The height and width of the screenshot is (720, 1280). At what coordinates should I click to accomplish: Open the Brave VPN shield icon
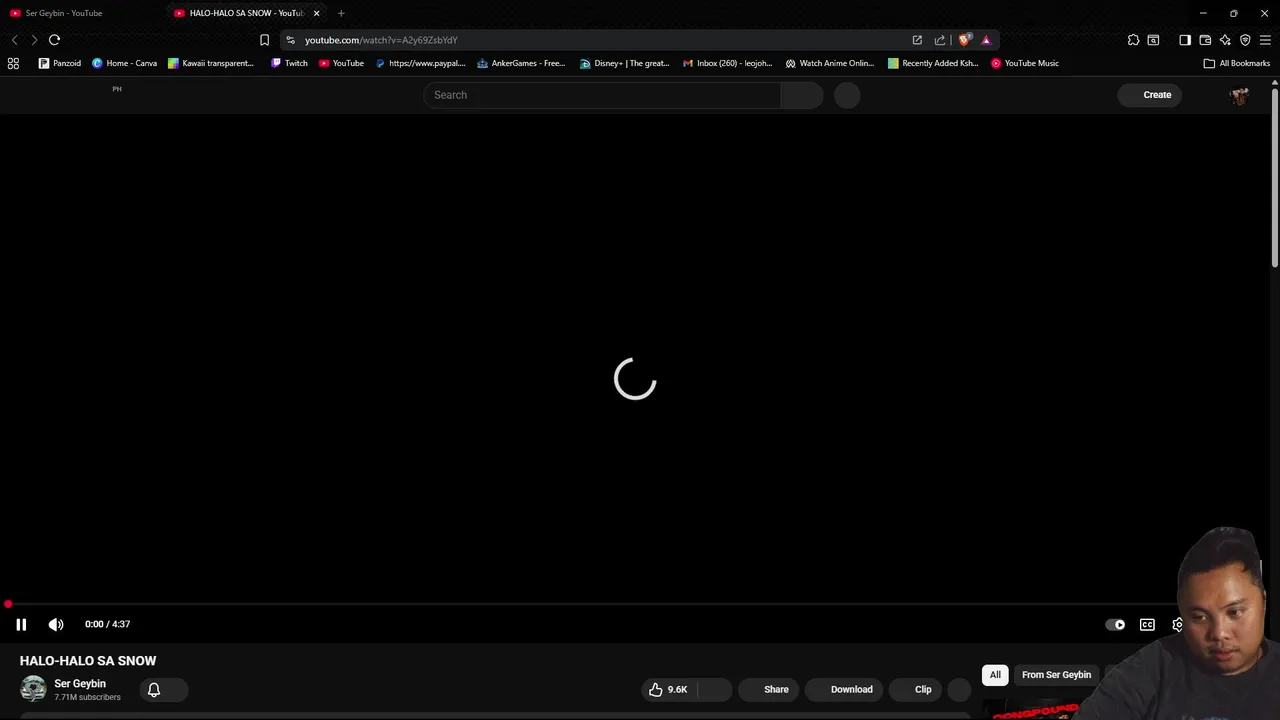click(1245, 40)
